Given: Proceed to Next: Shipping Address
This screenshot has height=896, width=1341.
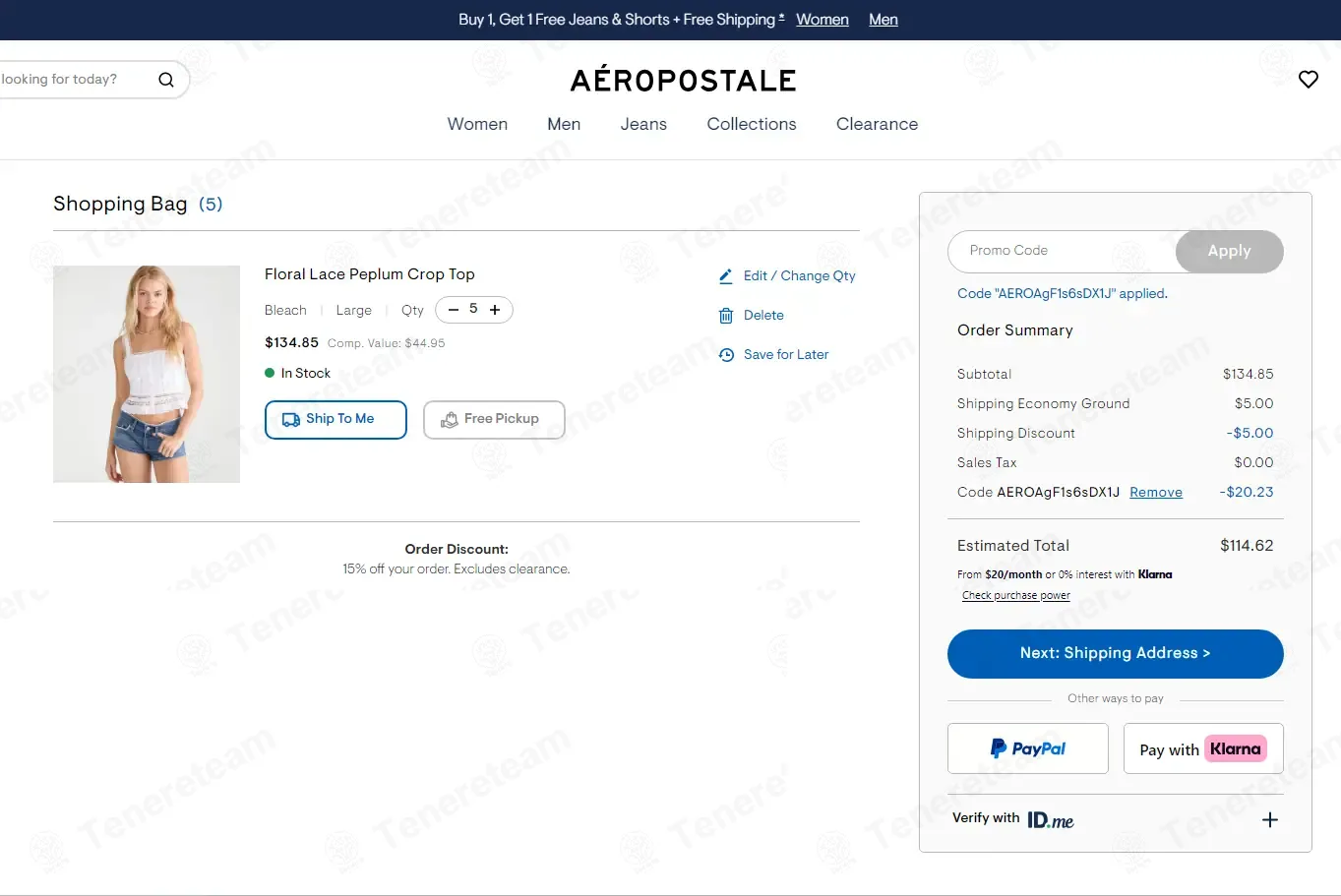Looking at the screenshot, I should pos(1116,654).
